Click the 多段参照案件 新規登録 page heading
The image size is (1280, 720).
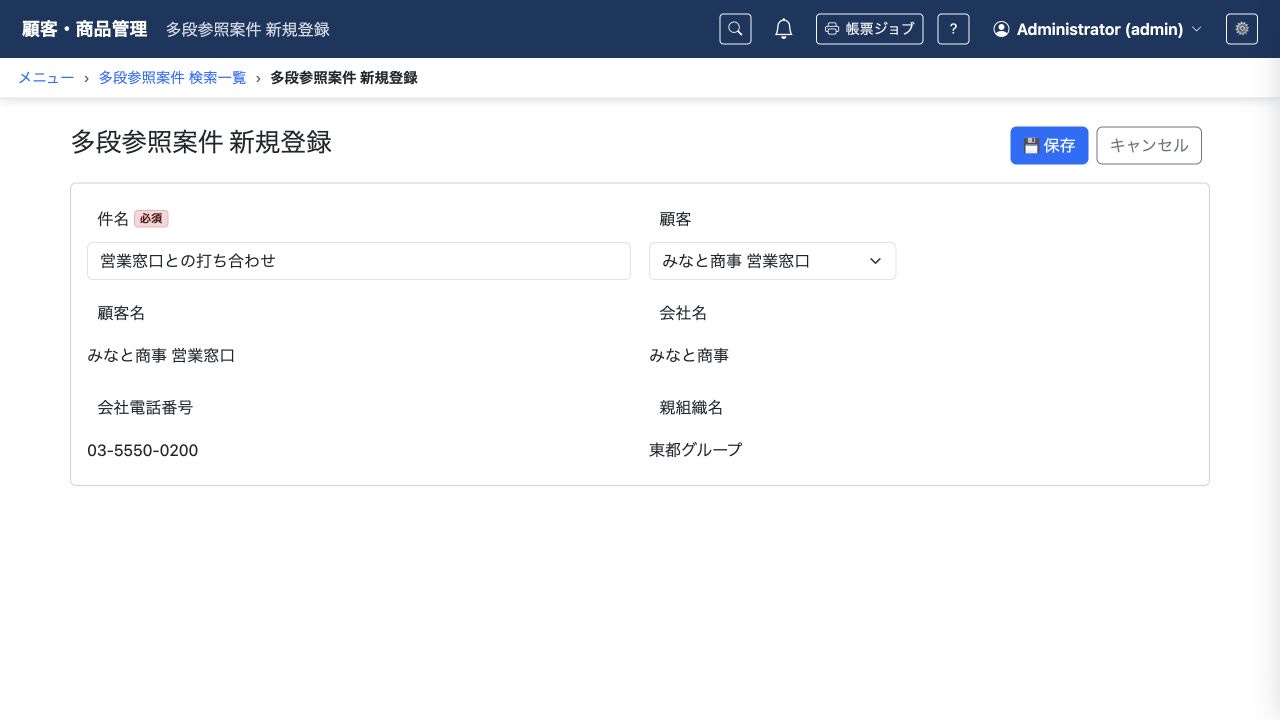click(201, 142)
